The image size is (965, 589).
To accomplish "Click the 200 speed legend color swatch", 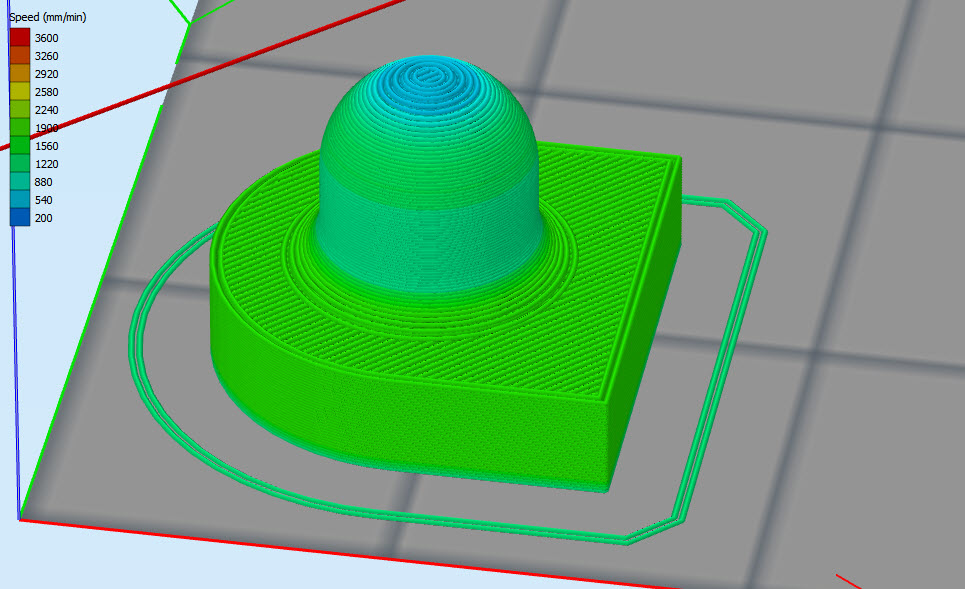I will [x=20, y=217].
